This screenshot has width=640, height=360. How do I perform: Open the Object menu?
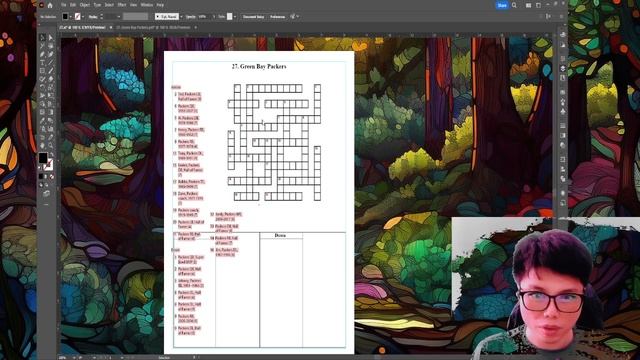coord(84,5)
